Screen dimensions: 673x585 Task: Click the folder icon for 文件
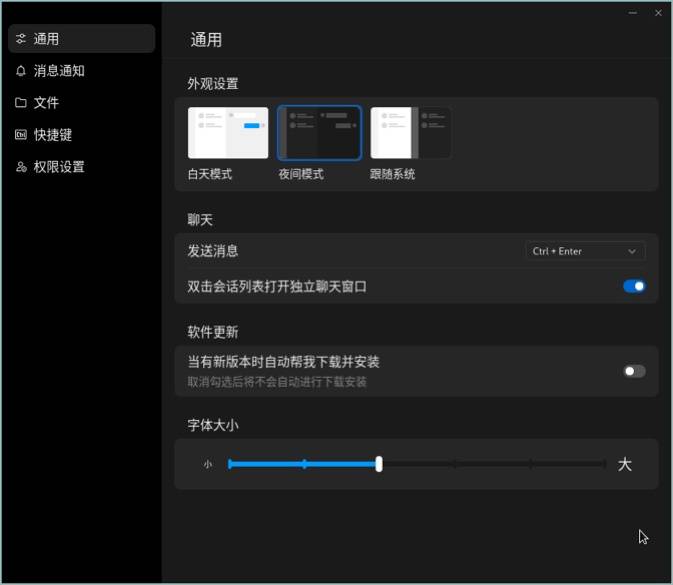point(21,103)
